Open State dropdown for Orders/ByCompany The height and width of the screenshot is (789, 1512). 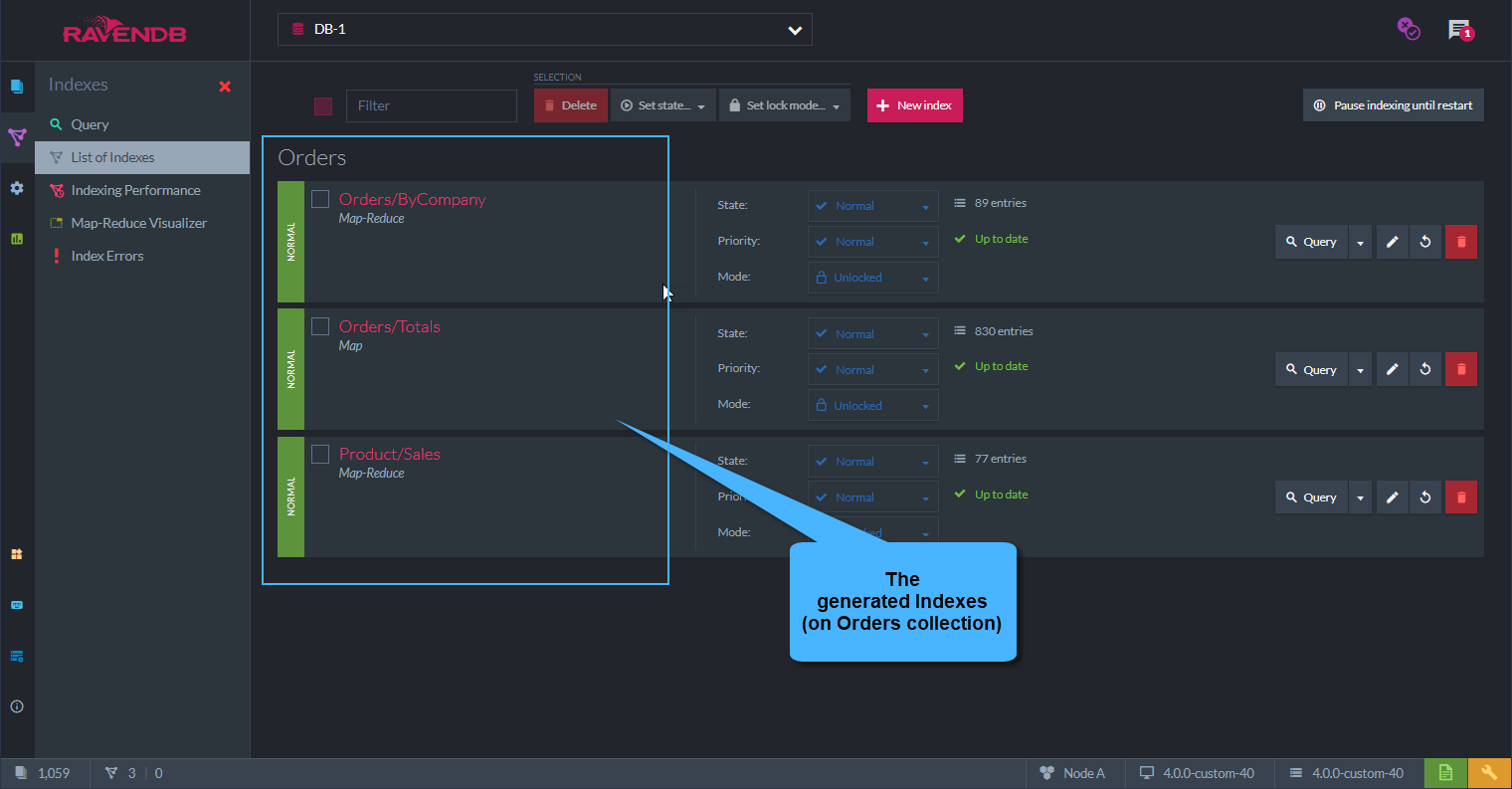click(x=872, y=206)
